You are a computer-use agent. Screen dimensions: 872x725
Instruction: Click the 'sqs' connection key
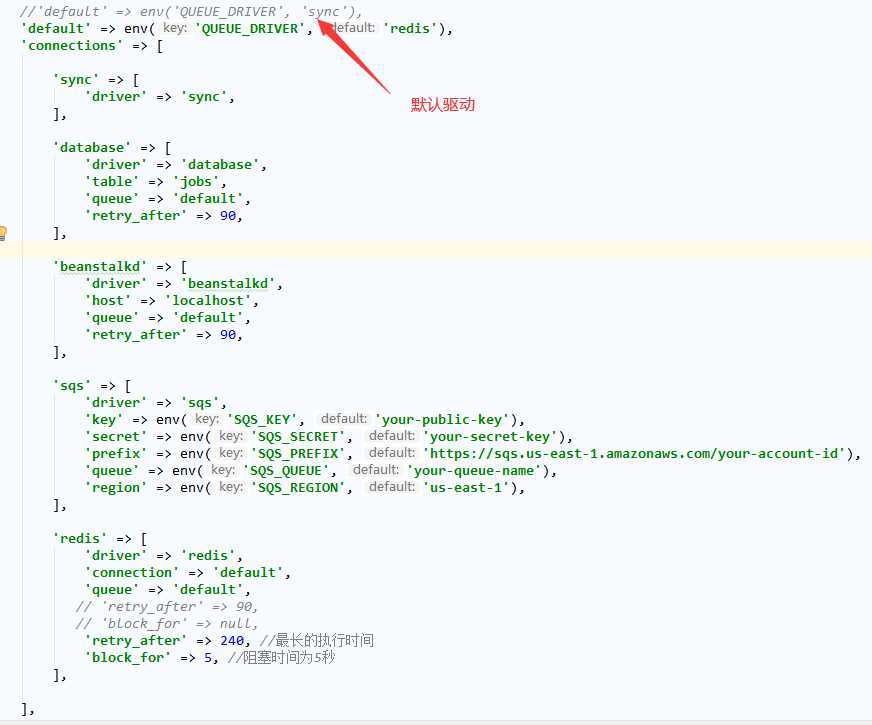click(x=72, y=385)
